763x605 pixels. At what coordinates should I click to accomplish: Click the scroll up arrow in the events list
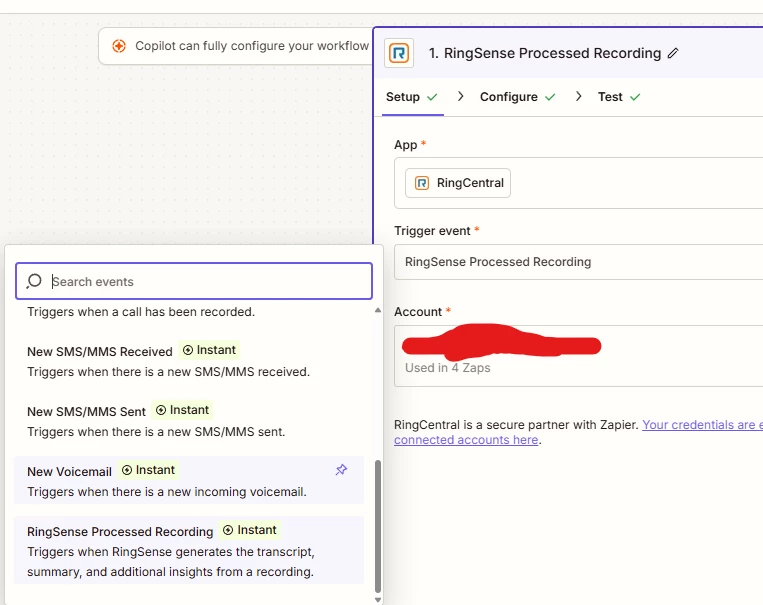378,311
